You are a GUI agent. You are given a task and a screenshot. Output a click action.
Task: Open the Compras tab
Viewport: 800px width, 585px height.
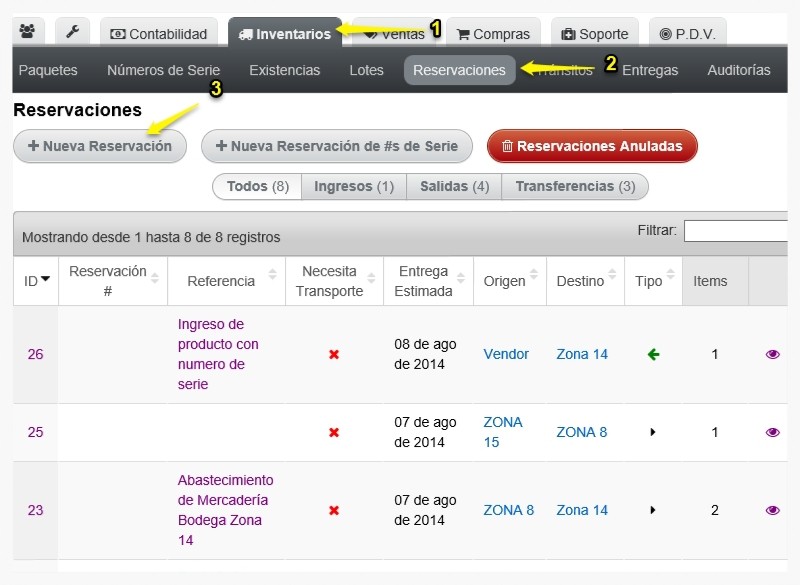point(493,34)
